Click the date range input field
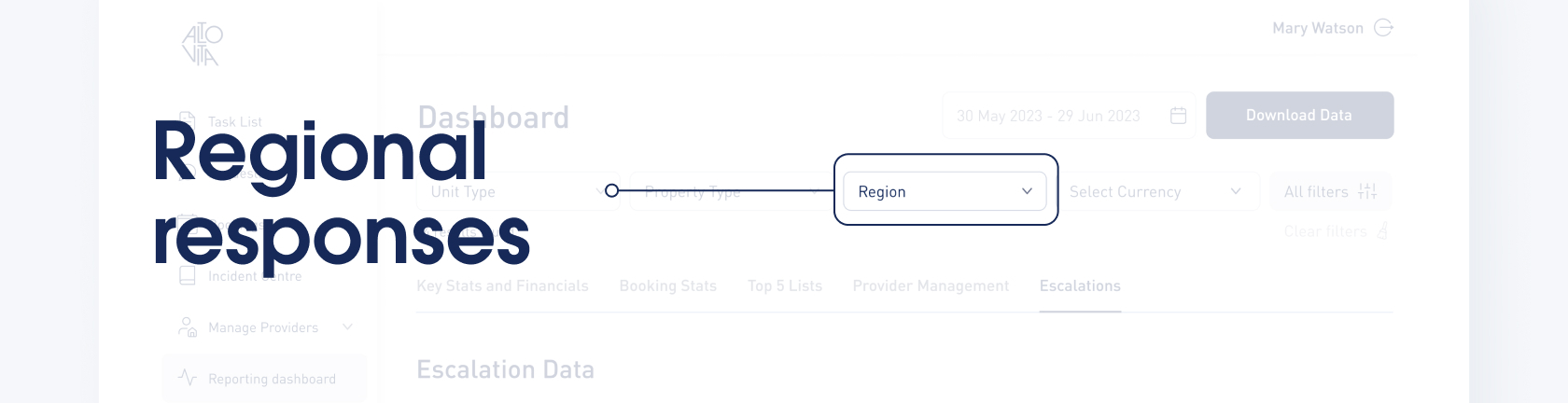This screenshot has height=403, width=1568. tap(1050, 116)
